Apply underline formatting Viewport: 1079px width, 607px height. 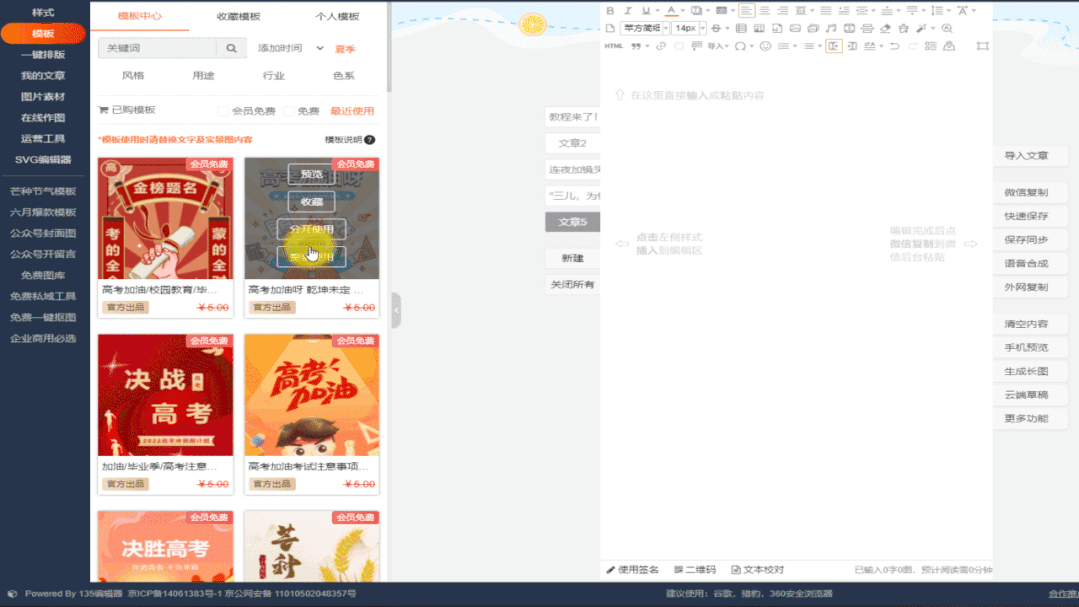[x=645, y=10]
